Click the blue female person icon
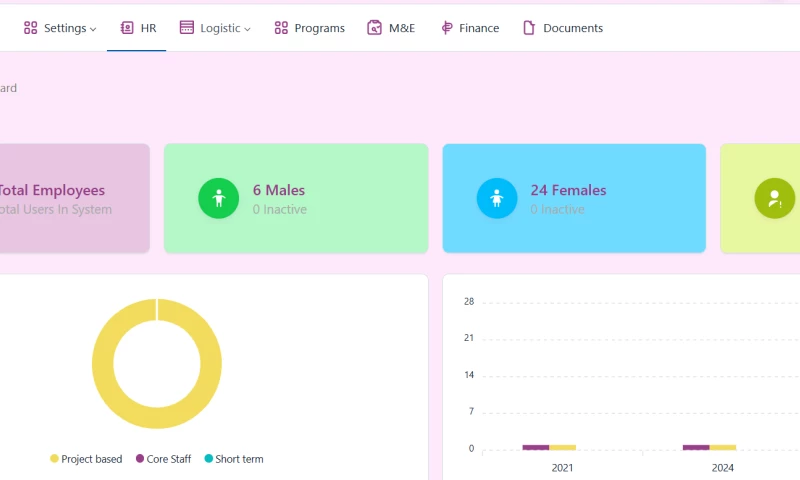The height and width of the screenshot is (480, 800). coord(496,198)
